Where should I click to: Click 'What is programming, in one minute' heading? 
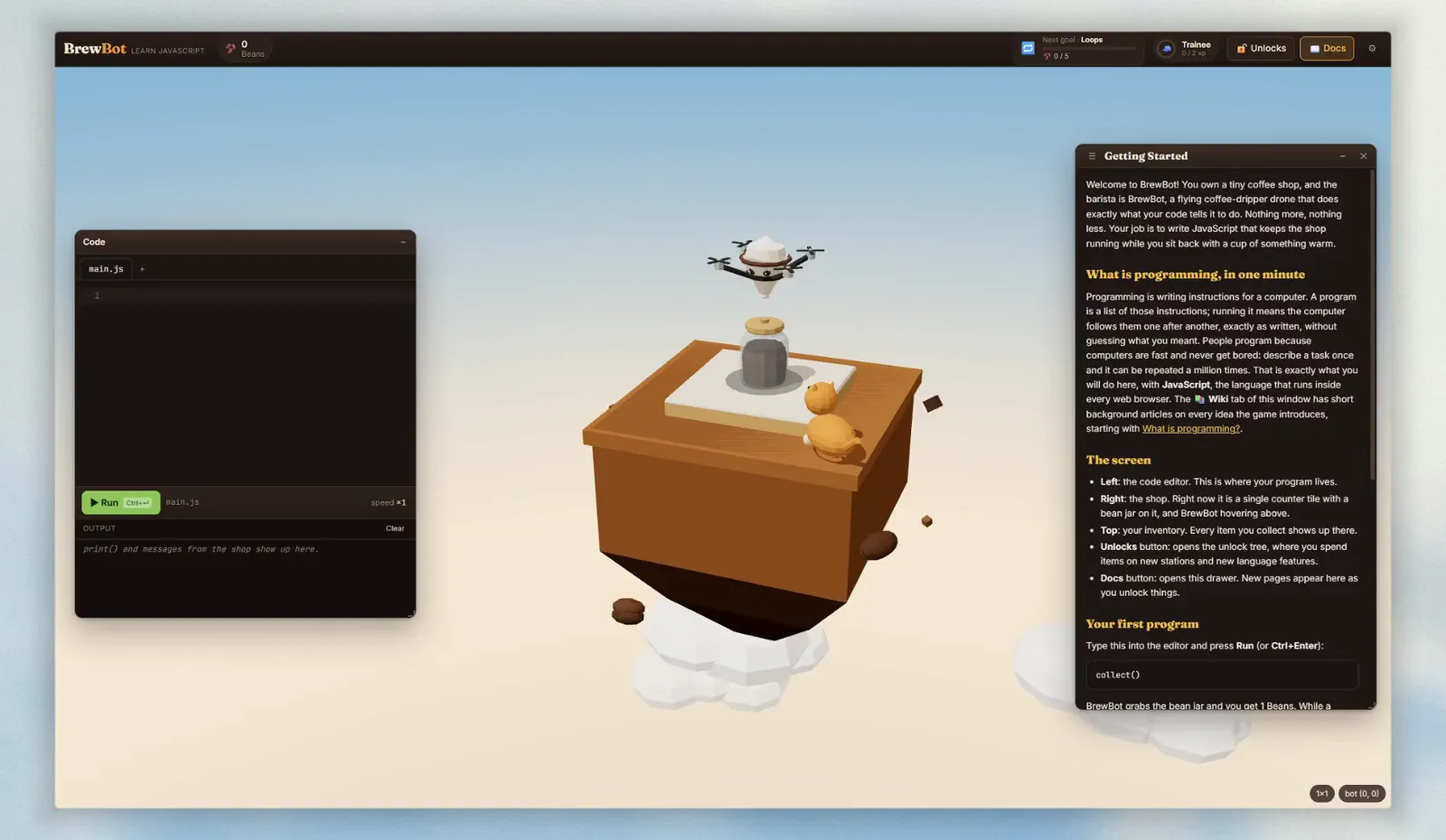click(1196, 275)
